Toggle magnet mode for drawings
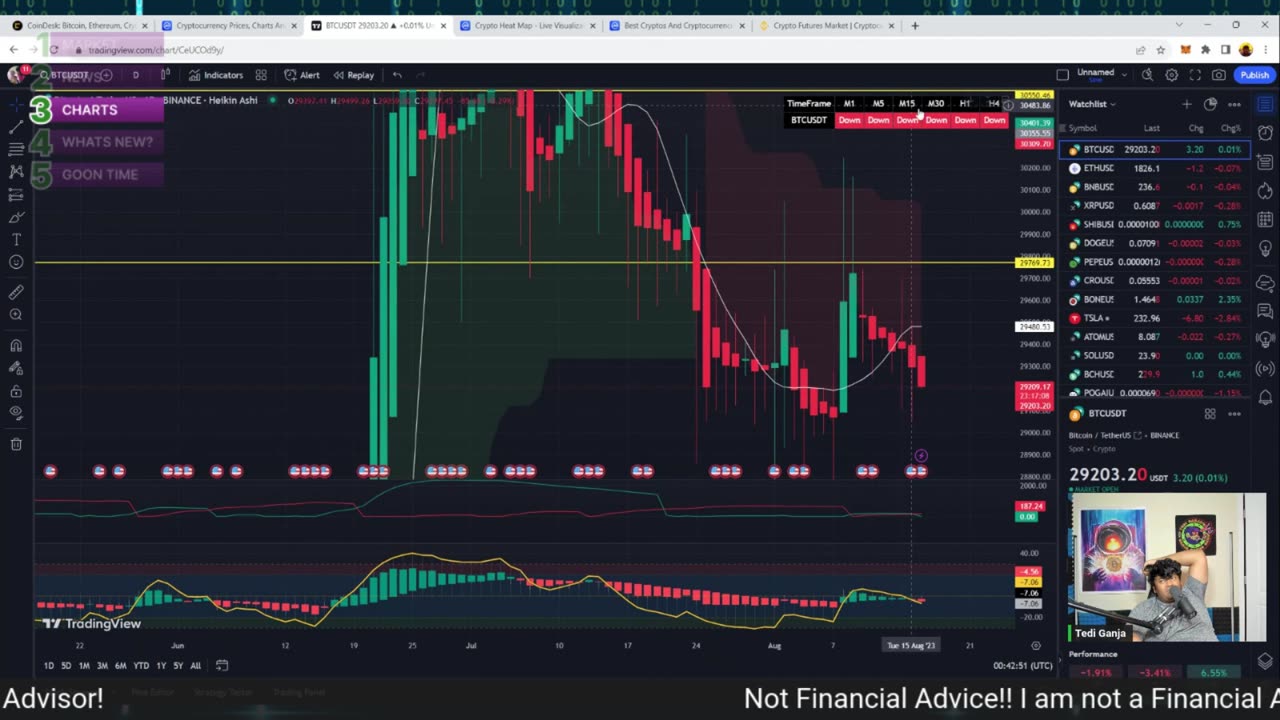Image resolution: width=1280 pixels, height=720 pixels. point(16,345)
